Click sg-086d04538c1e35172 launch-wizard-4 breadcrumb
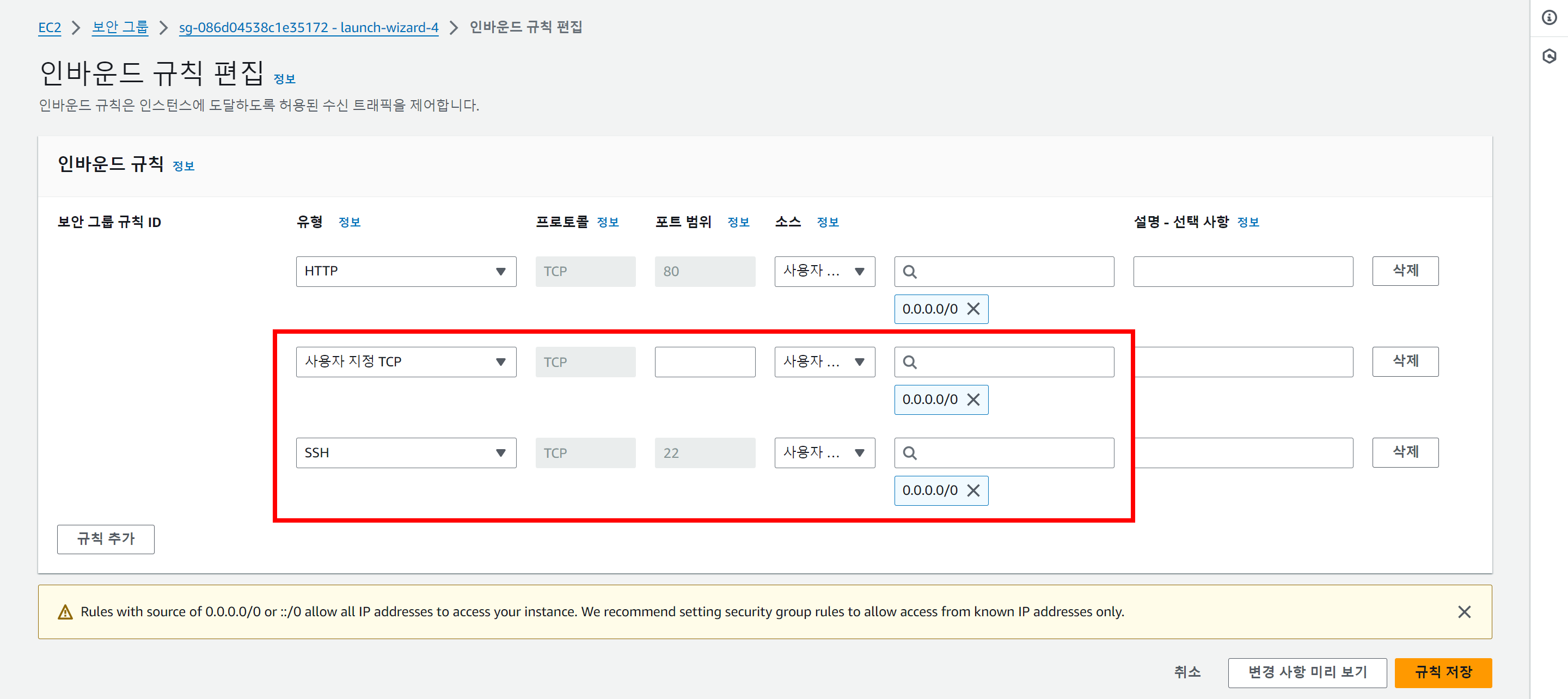1568x699 pixels. (x=308, y=27)
